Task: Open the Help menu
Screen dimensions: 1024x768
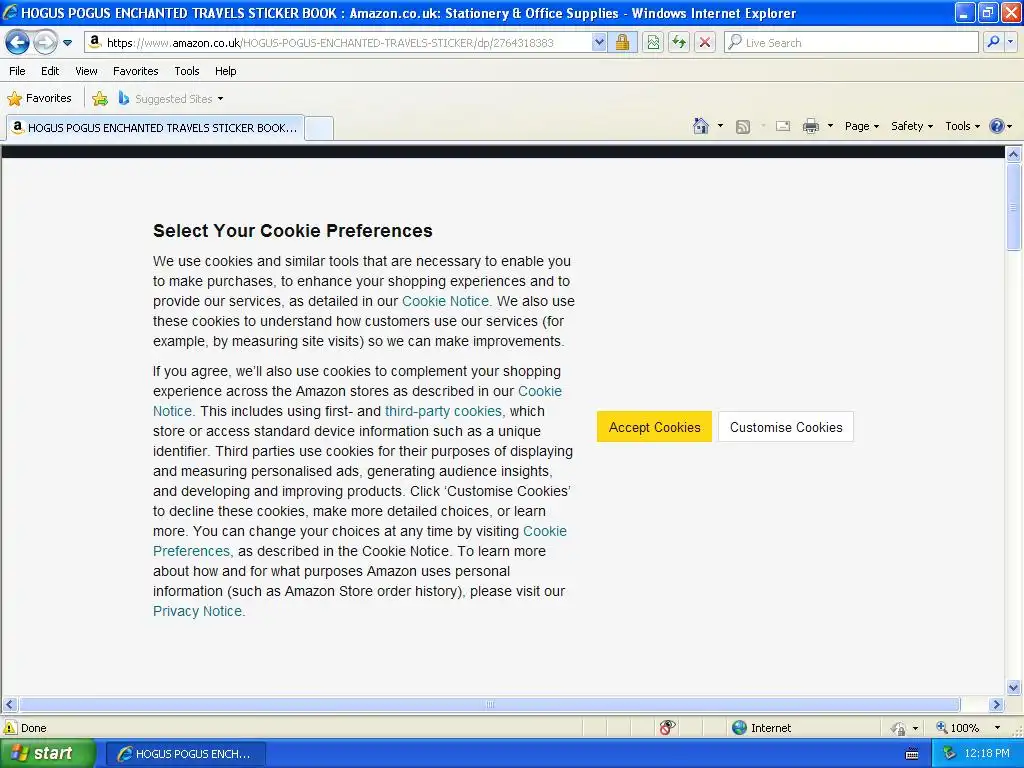Action: click(x=225, y=71)
